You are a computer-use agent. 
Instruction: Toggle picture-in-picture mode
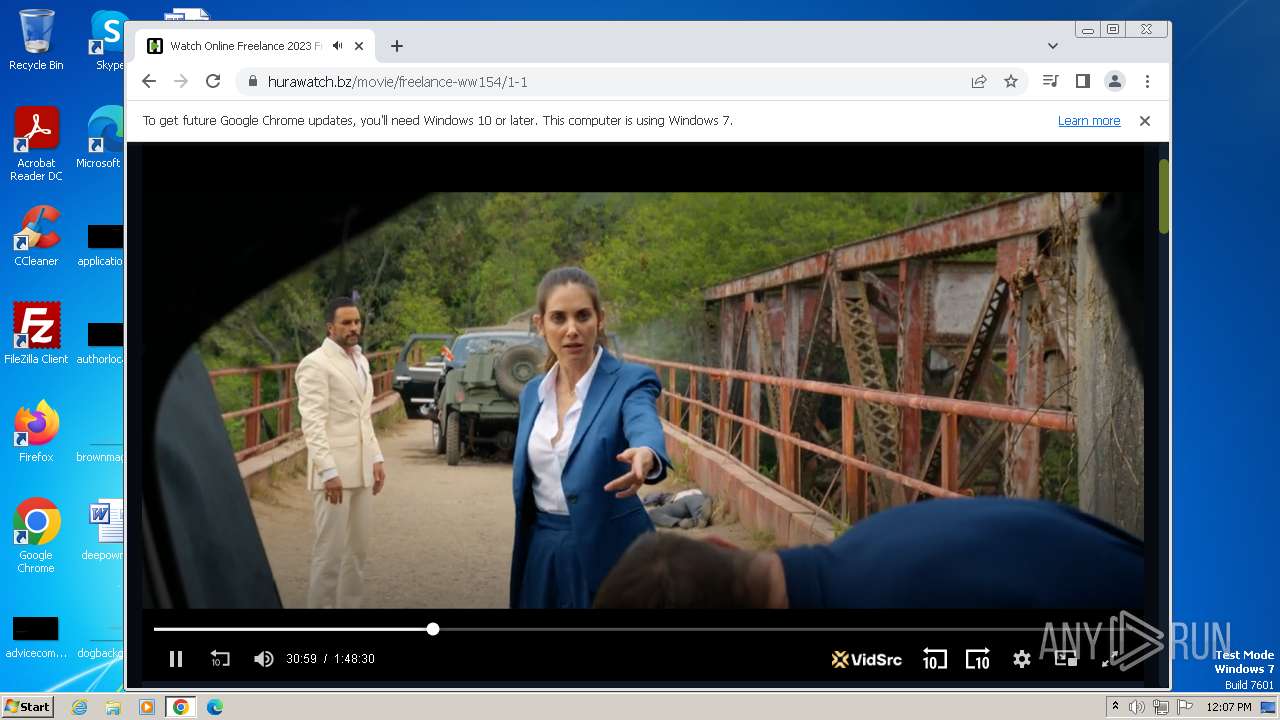pyautogui.click(x=1066, y=659)
